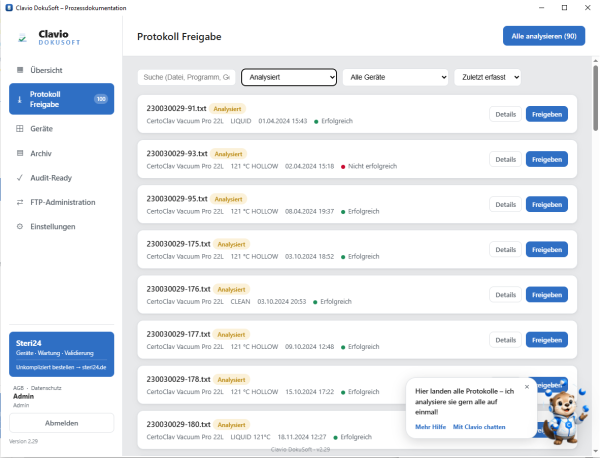Click the Archiv sidebar icon

(x=20, y=153)
